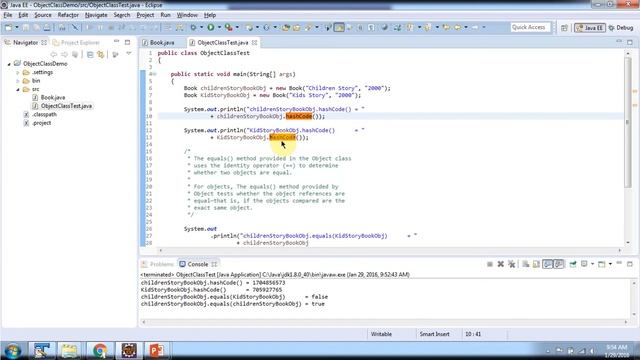Switch to the Book.java editor tab
The height and width of the screenshot is (360, 640).
coord(158,42)
